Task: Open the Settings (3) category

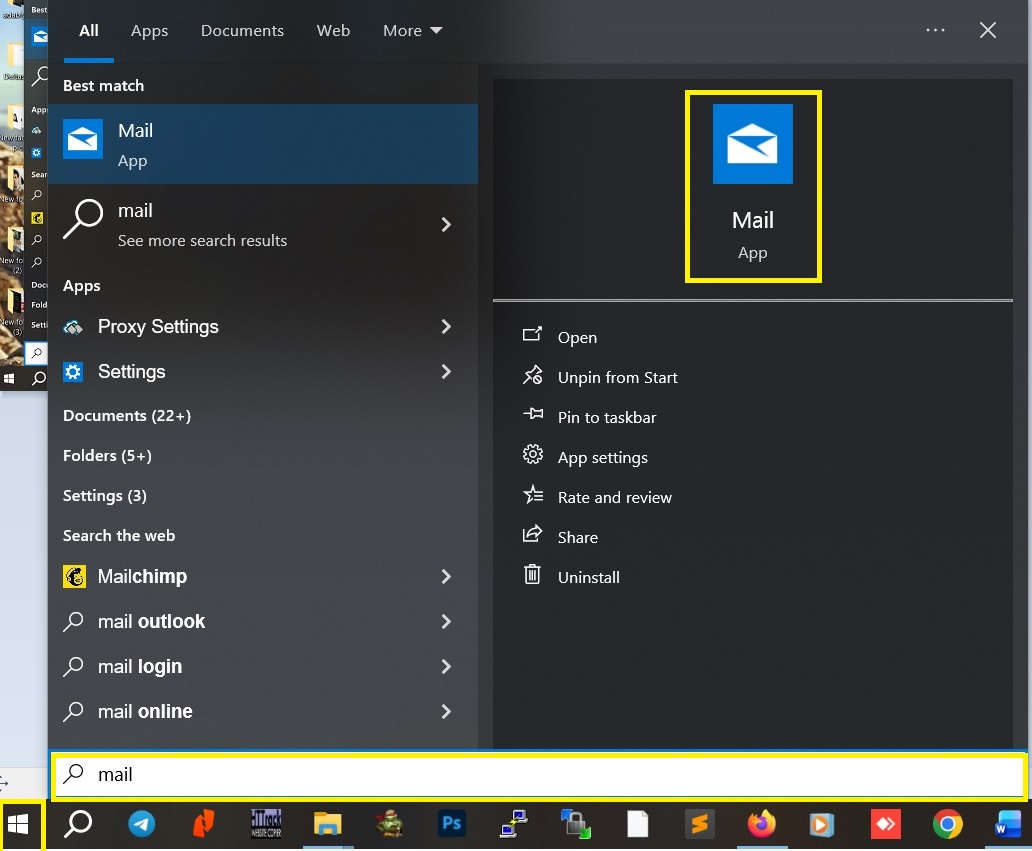Action: (105, 496)
